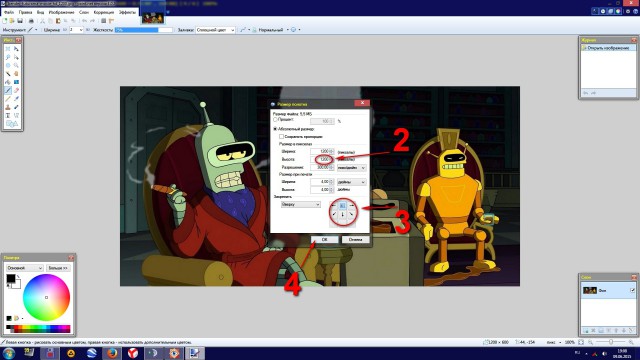Click the More button in palette
640x360 pixels.
point(58,268)
